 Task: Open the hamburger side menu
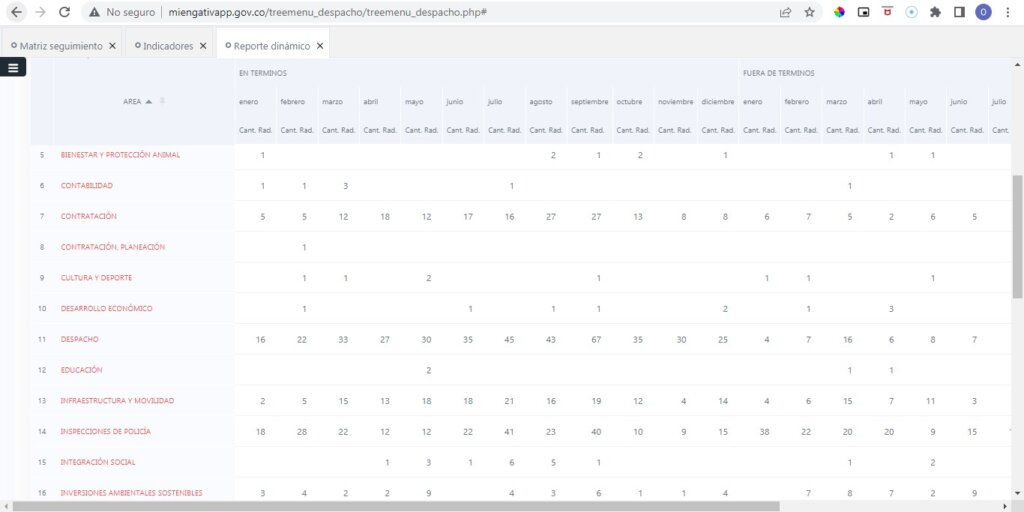click(12, 67)
